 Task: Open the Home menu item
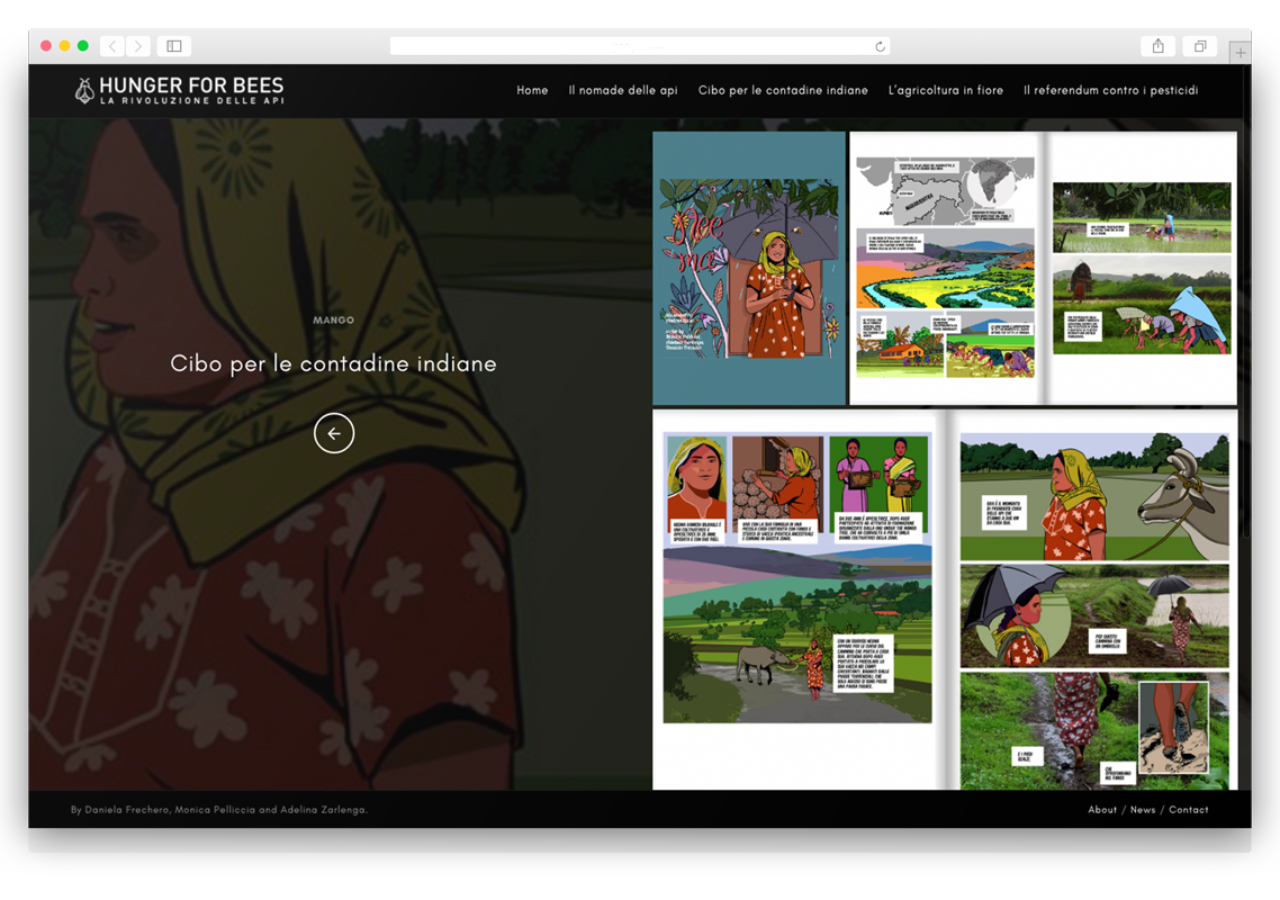click(532, 90)
